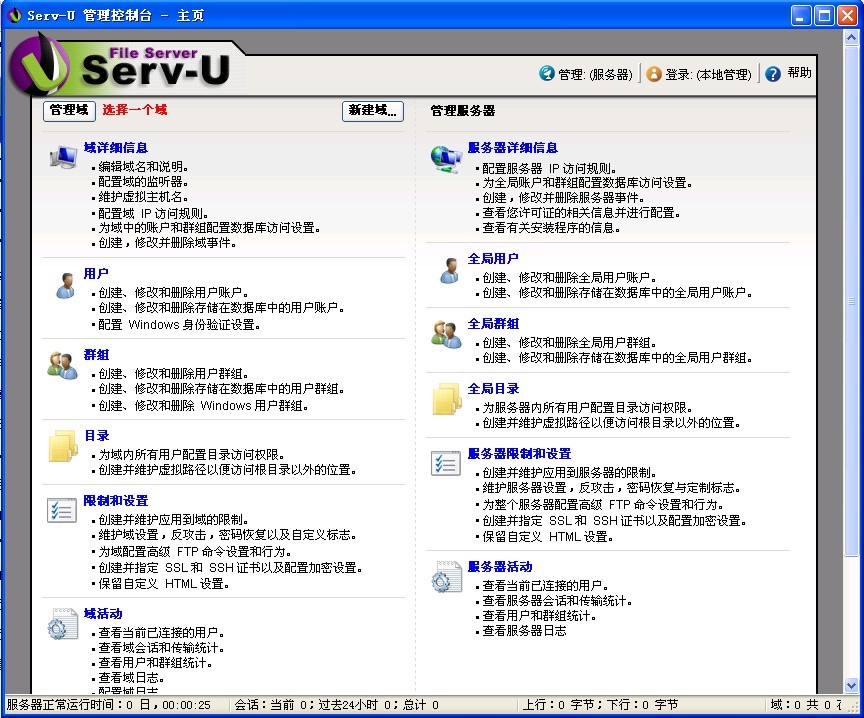864x718 pixels.
Task: Open the 服务器限制和设置 link
Action: point(519,453)
